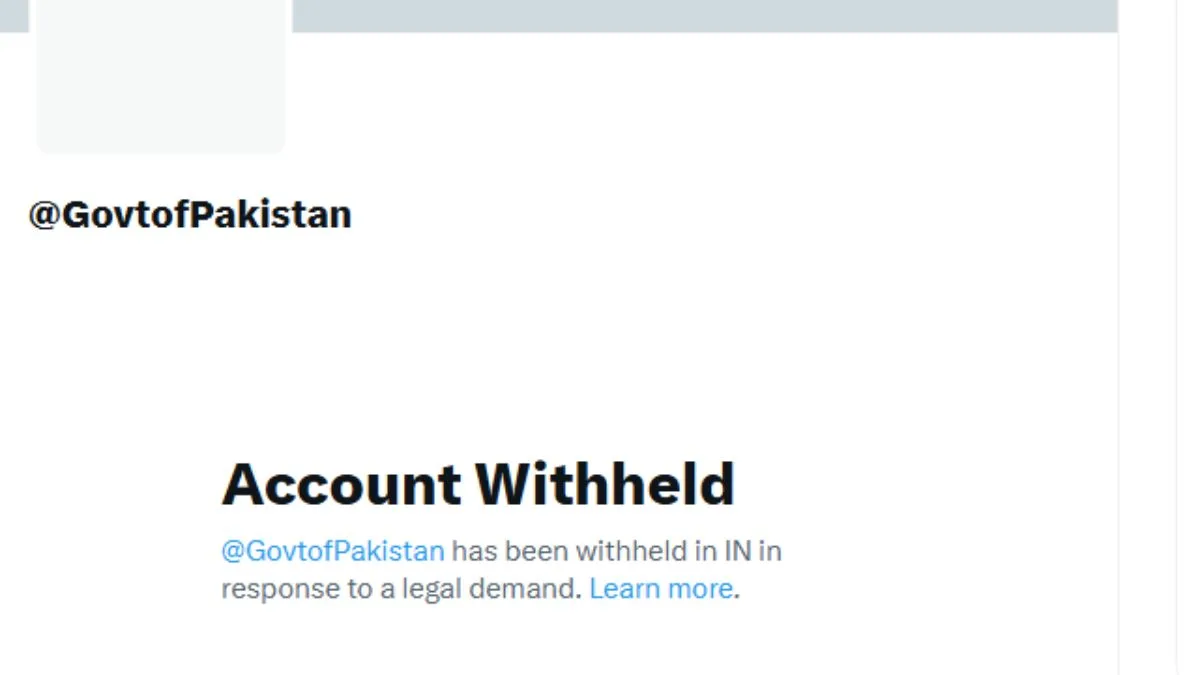This screenshot has height=675, width=1200.
Task: Click the word 'more' in Learn more
Action: tap(700, 589)
